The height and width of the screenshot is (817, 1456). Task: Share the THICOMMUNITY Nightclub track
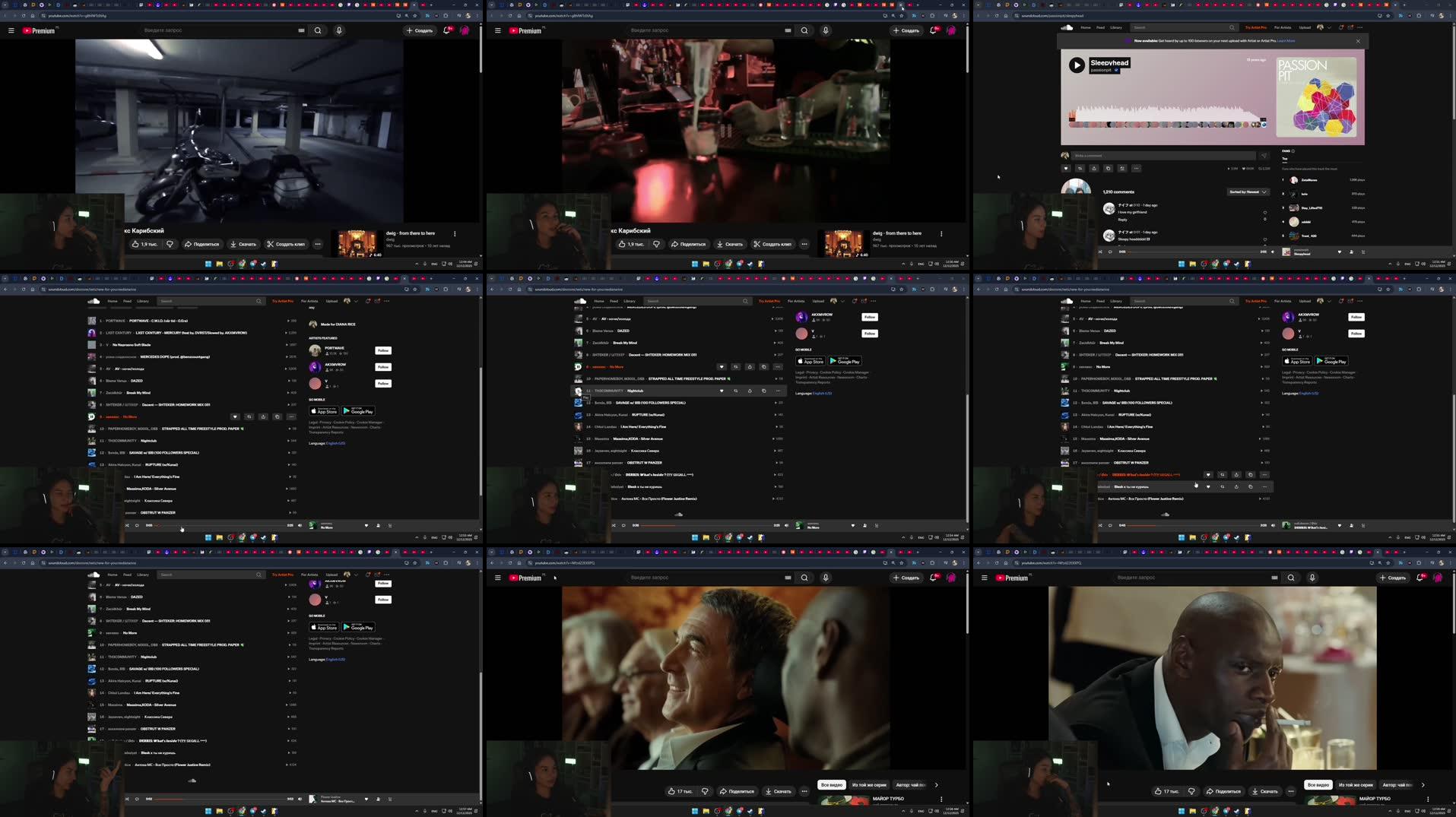(749, 390)
